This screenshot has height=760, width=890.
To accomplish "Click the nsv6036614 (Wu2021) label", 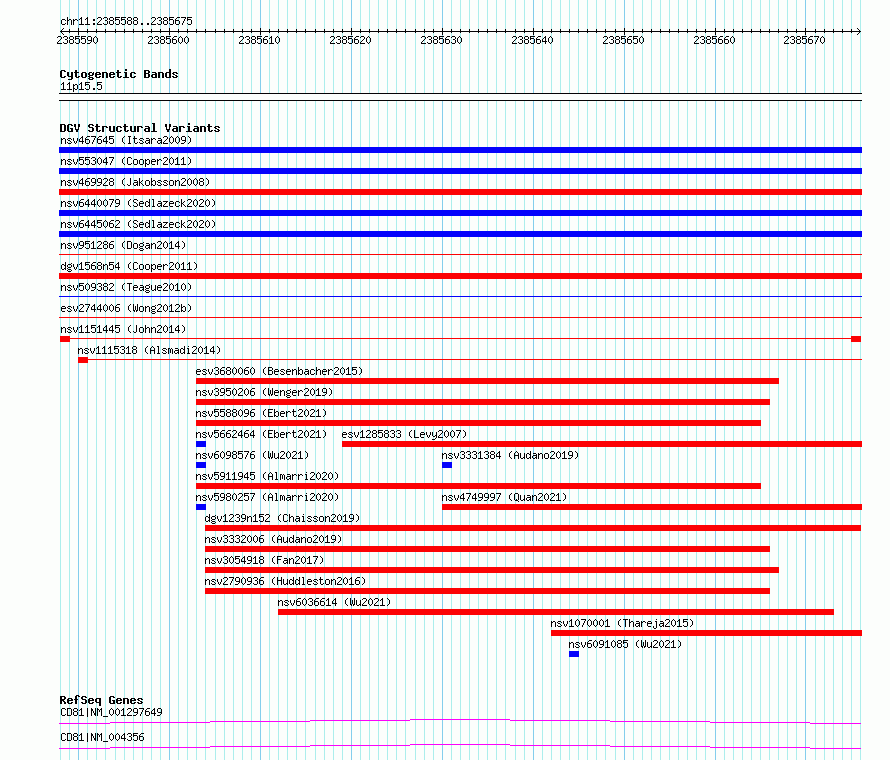I will (334, 602).
